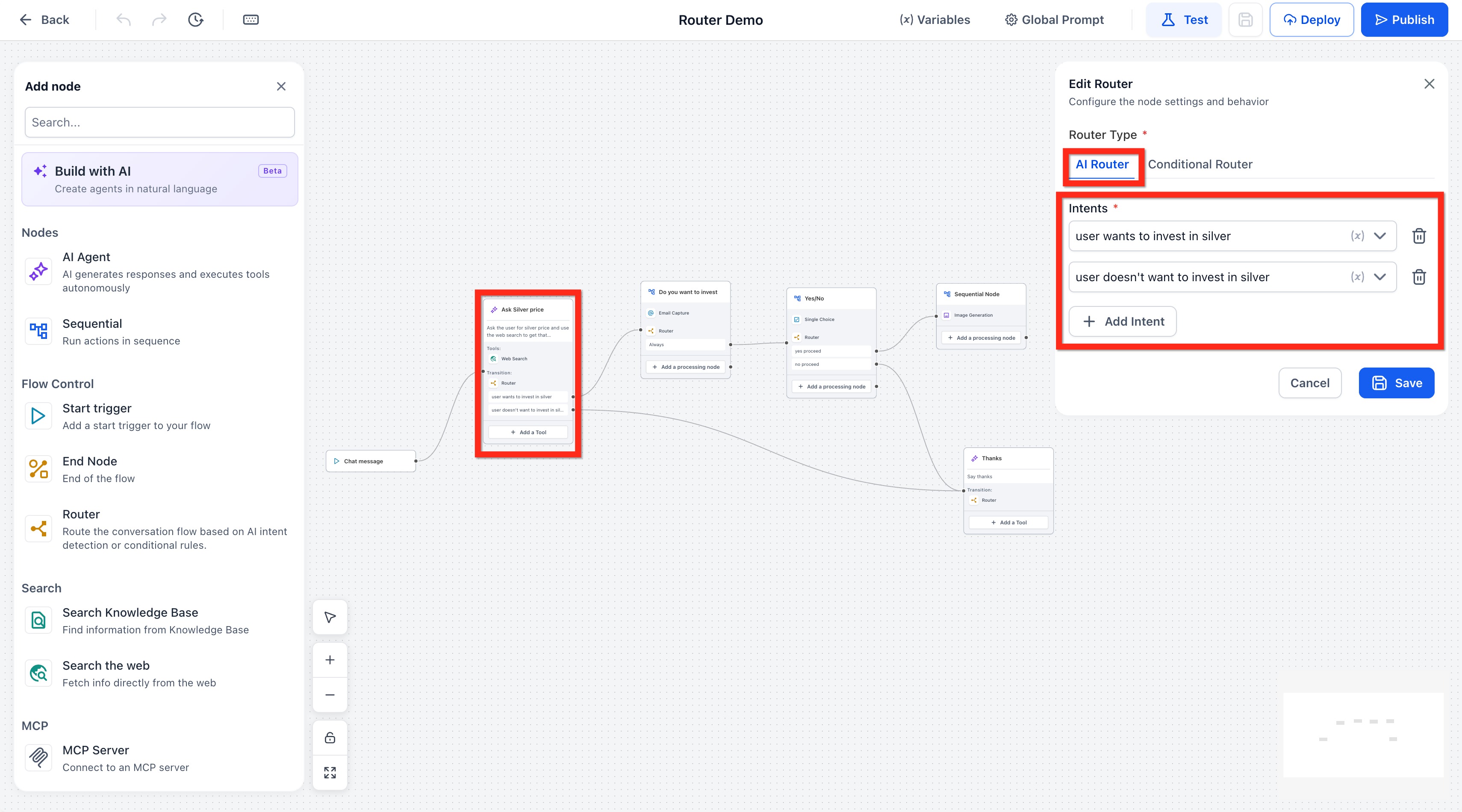The height and width of the screenshot is (812, 1462).
Task: Insert variable in second intent field
Action: click(1357, 277)
